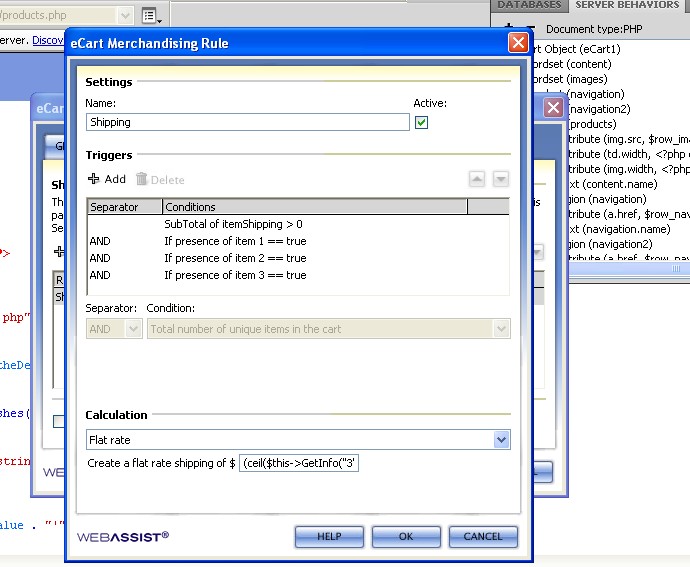This screenshot has height=567, width=690.
Task: Select Recordset (content) in Server Behaviors
Action: (572, 64)
